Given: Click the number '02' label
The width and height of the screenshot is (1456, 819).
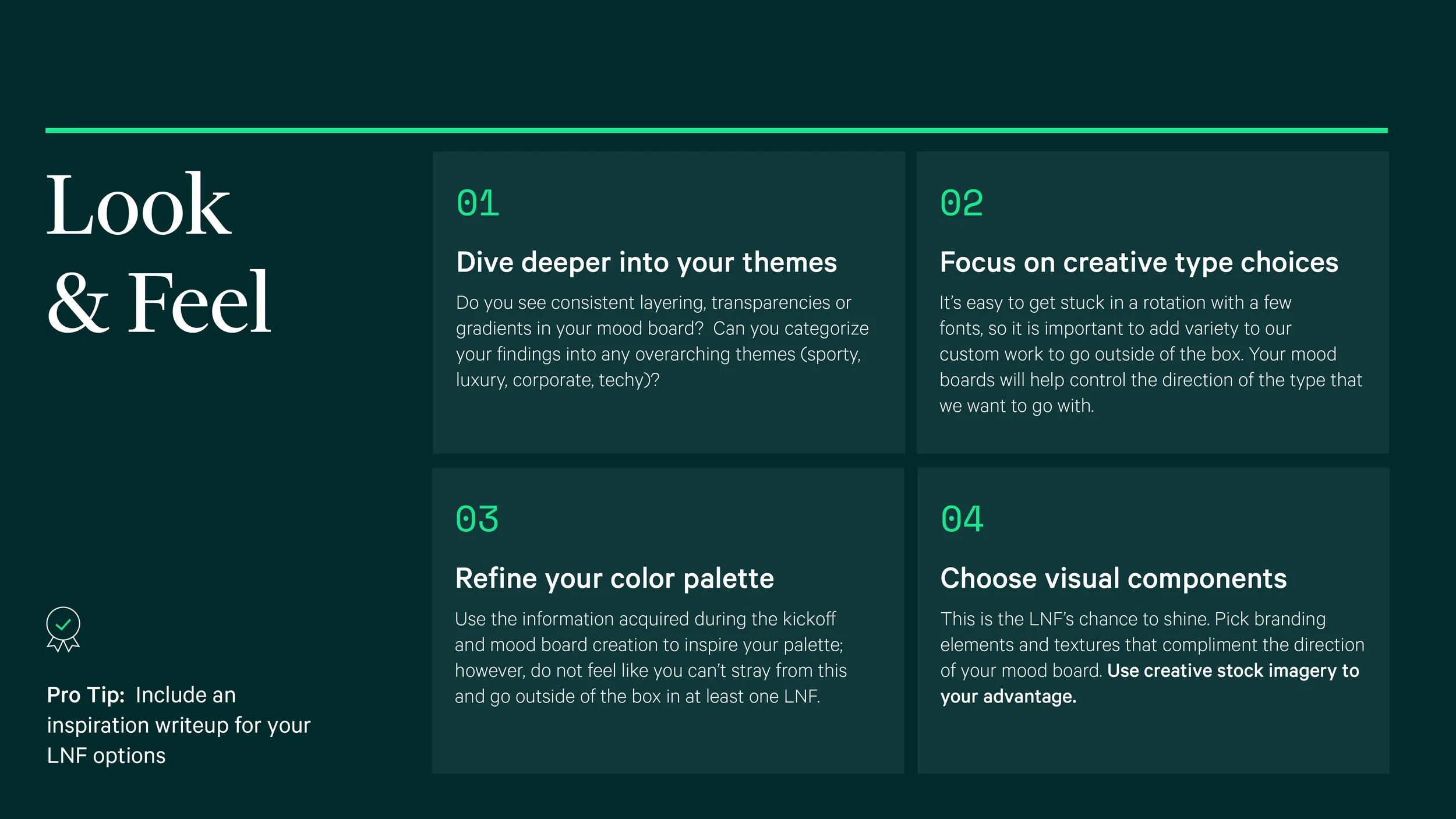Looking at the screenshot, I should [x=962, y=203].
